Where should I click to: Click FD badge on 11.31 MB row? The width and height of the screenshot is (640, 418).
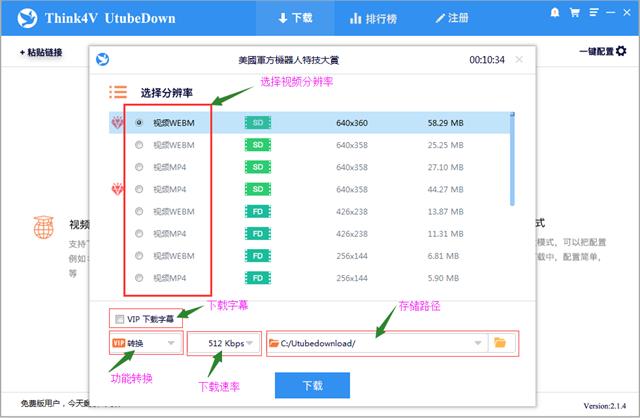(x=258, y=233)
